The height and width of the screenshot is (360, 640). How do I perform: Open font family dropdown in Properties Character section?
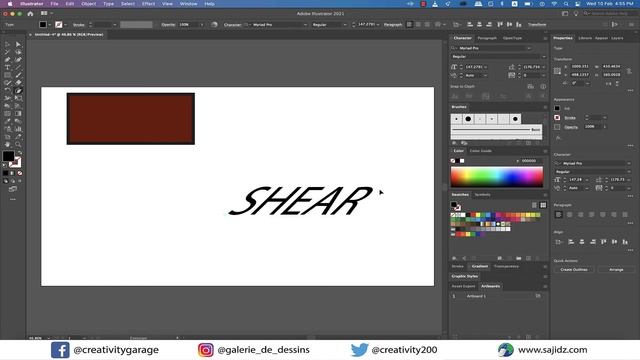coord(629,163)
